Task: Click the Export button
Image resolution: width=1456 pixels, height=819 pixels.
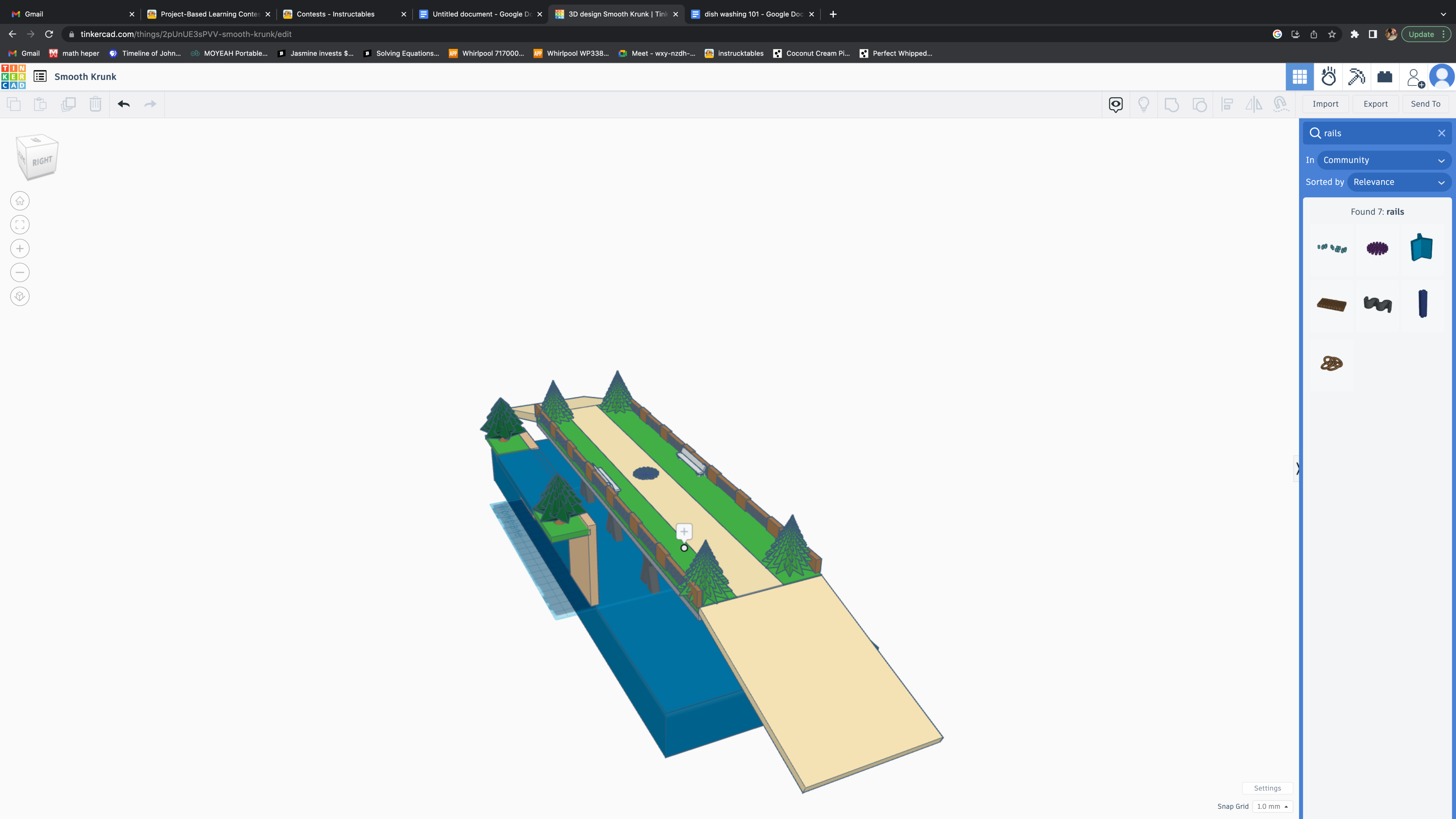Action: tap(1375, 104)
